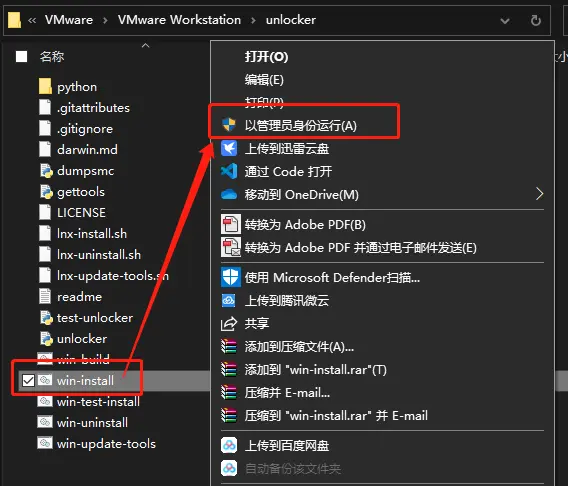Select 上传到百度网盘 entry
This screenshot has height=486, width=568.
tap(287, 446)
